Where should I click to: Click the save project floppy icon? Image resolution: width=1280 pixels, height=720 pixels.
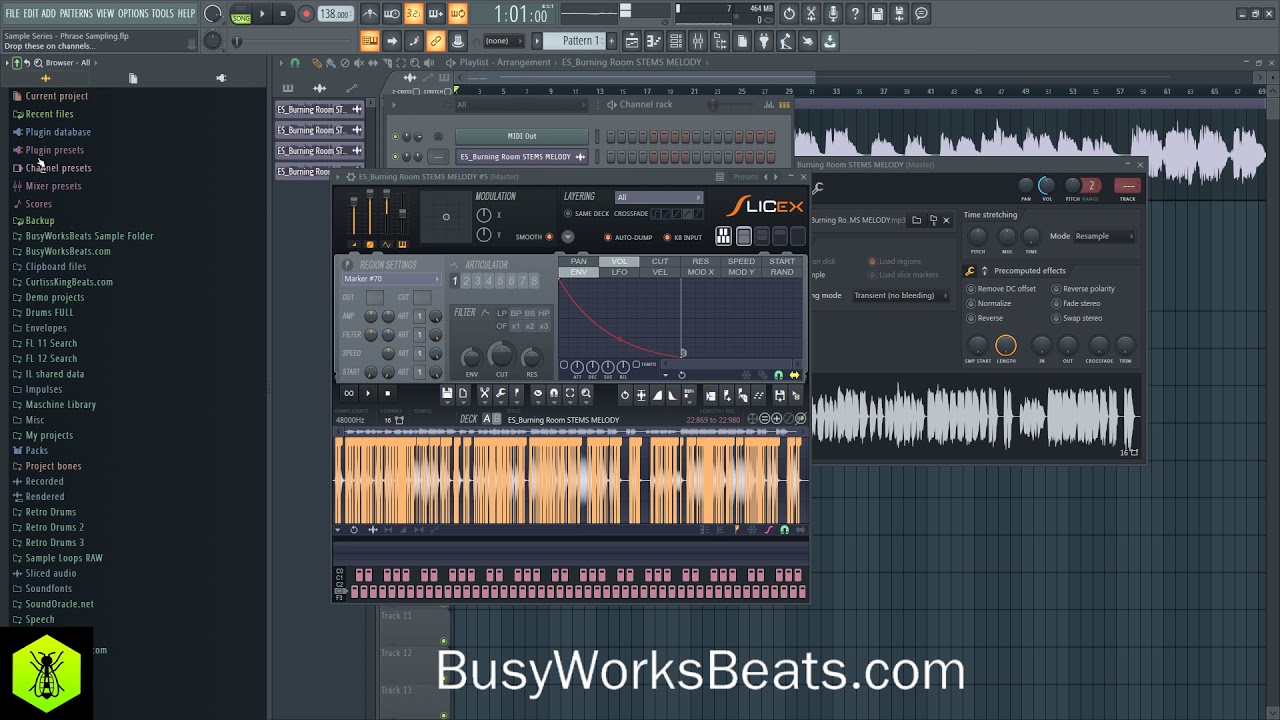tap(877, 14)
